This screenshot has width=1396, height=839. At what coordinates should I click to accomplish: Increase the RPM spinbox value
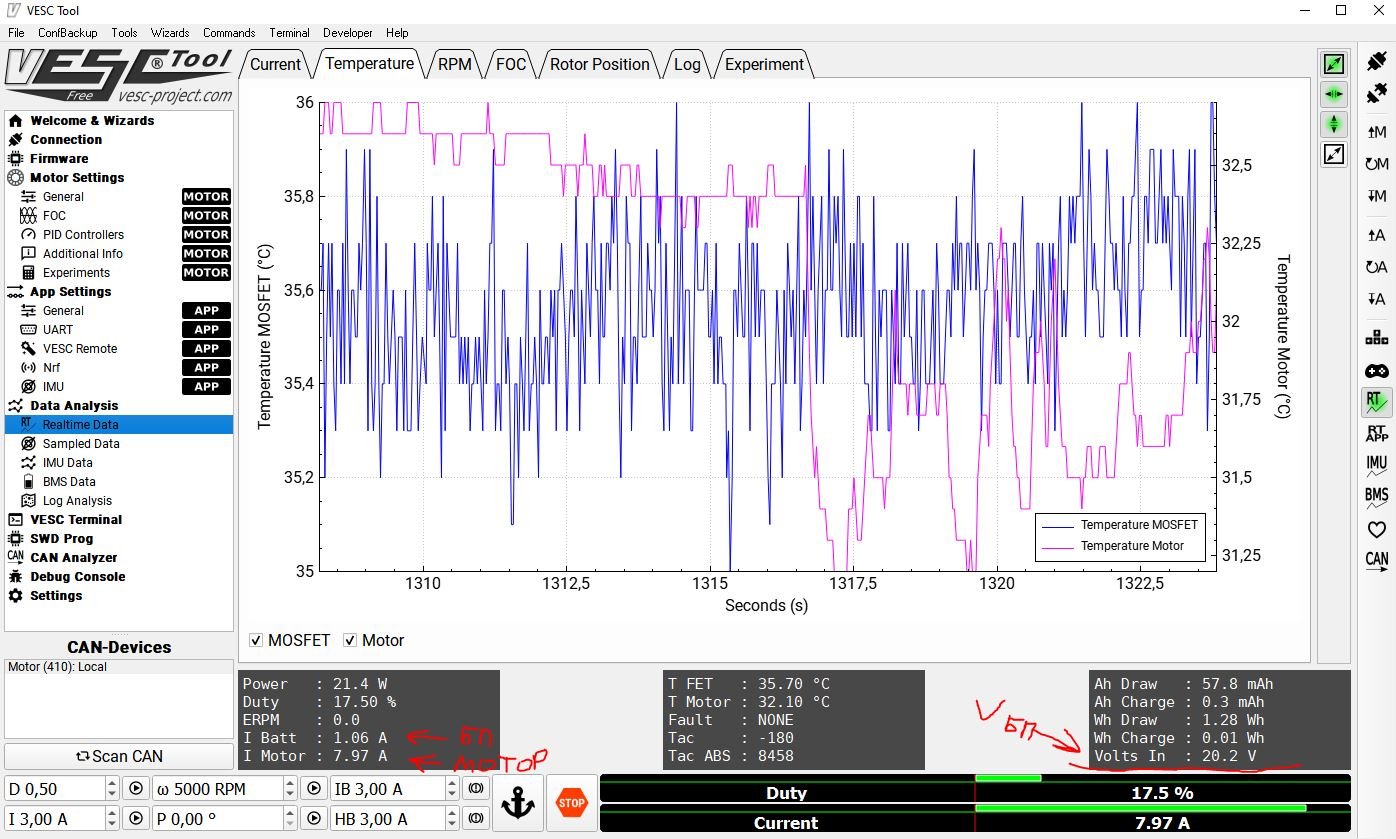(x=291, y=784)
